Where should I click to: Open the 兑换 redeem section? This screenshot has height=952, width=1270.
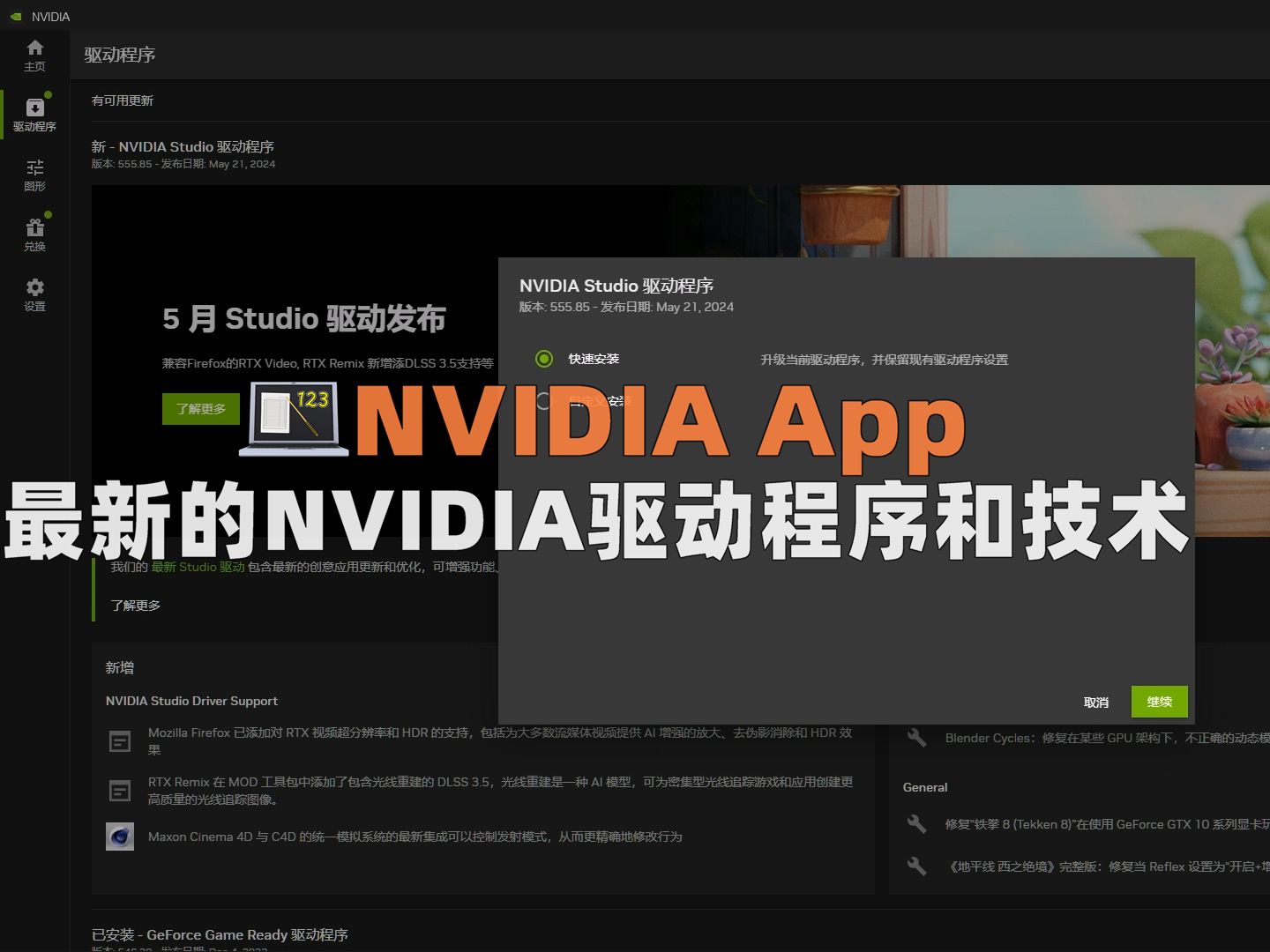tap(34, 235)
